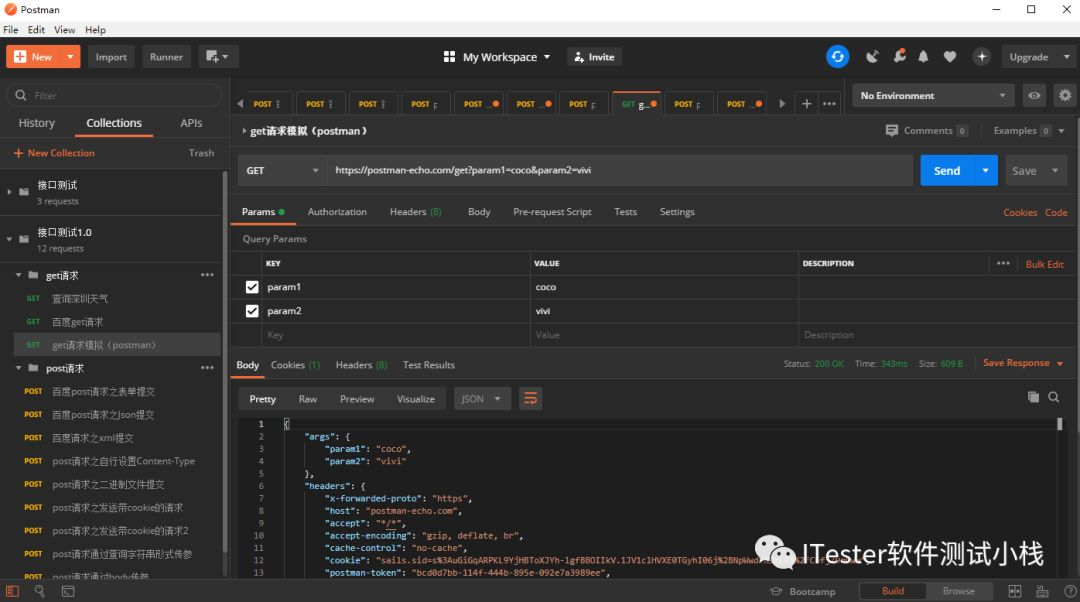The image size is (1080, 602).
Task: Open the No Environment dropdown
Action: pos(933,95)
